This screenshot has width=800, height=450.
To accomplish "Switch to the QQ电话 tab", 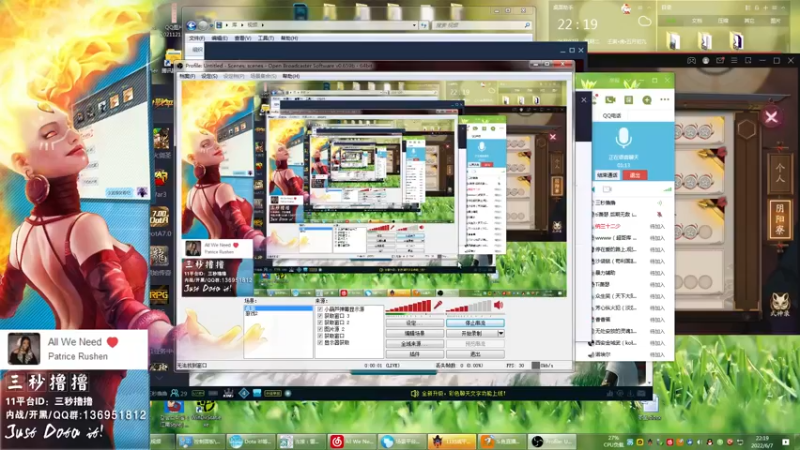I will click(612, 116).
